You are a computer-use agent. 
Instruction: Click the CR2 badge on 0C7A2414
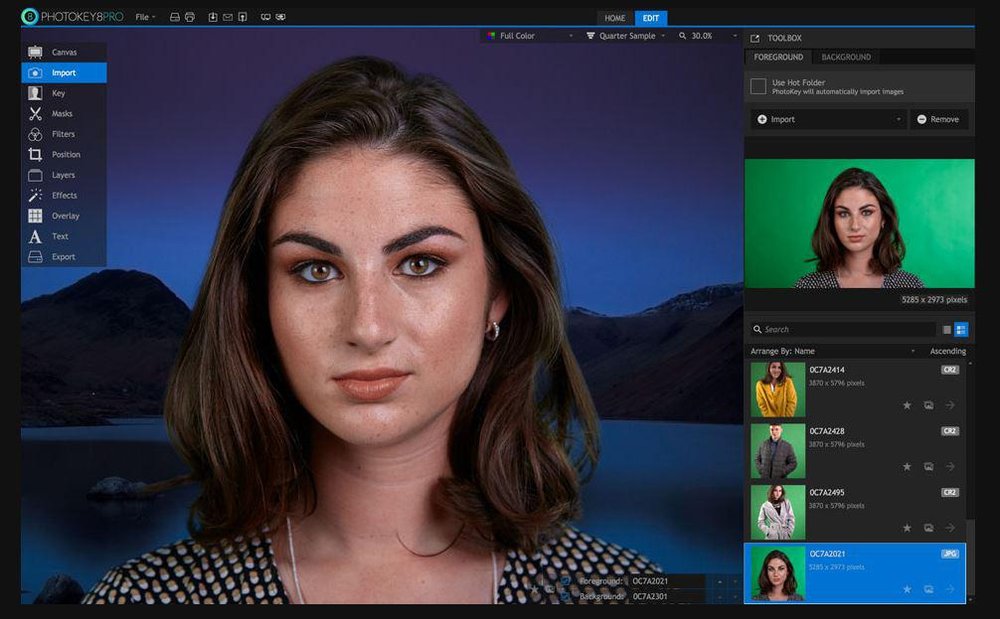(x=950, y=370)
